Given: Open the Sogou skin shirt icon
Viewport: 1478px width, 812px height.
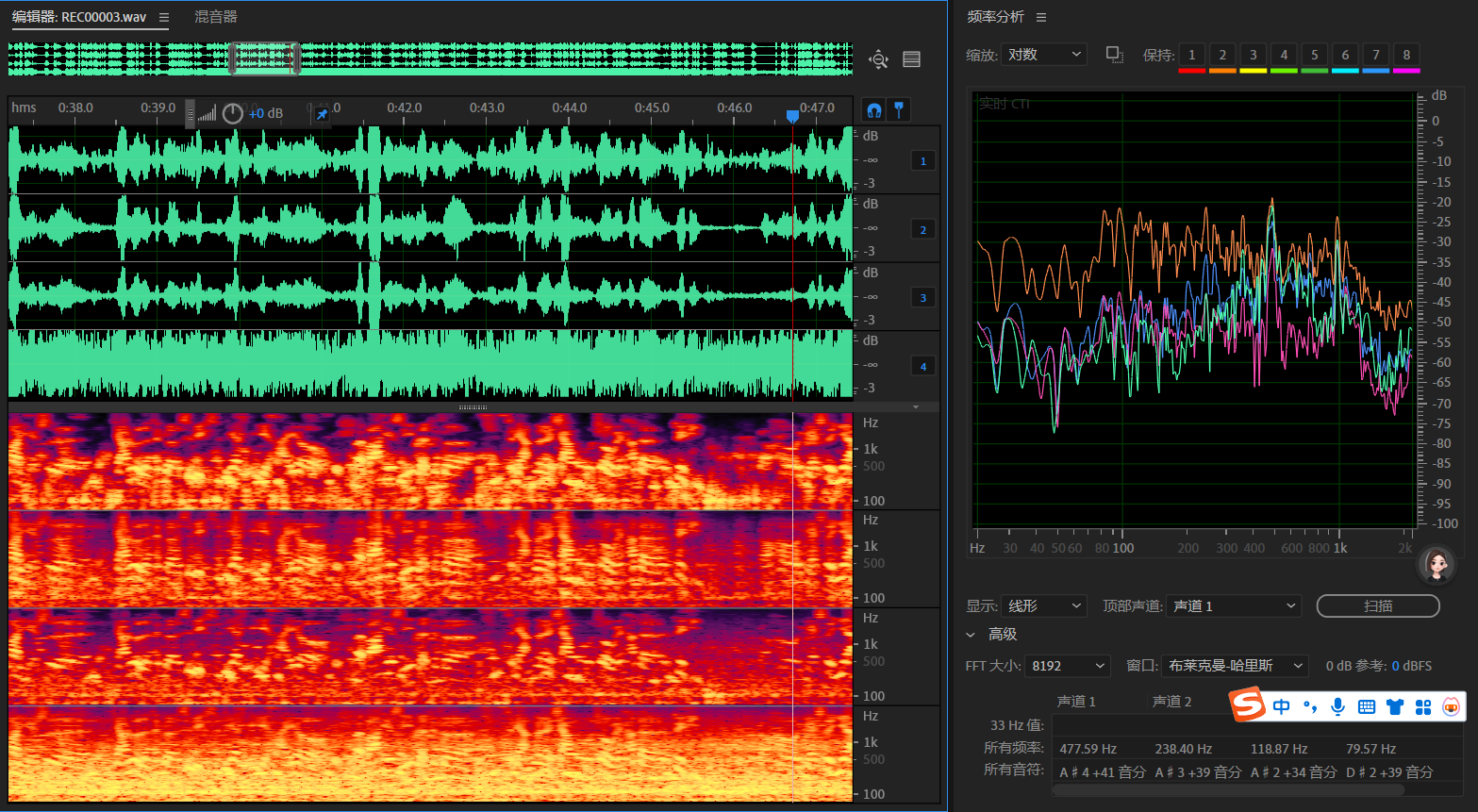Looking at the screenshot, I should [1395, 706].
